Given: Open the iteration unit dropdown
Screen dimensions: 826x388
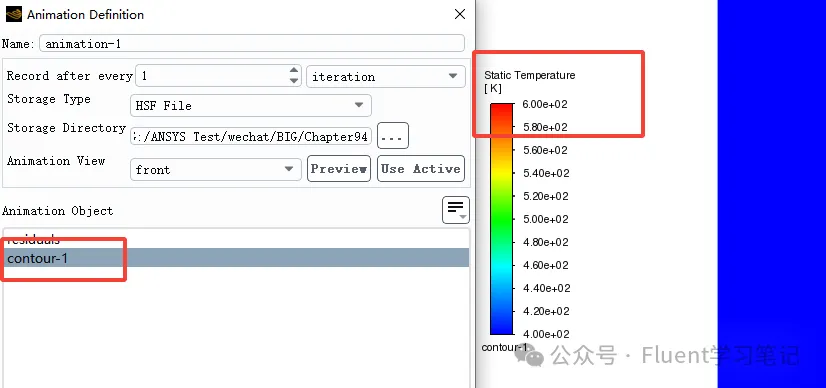Looking at the screenshot, I should click(386, 76).
